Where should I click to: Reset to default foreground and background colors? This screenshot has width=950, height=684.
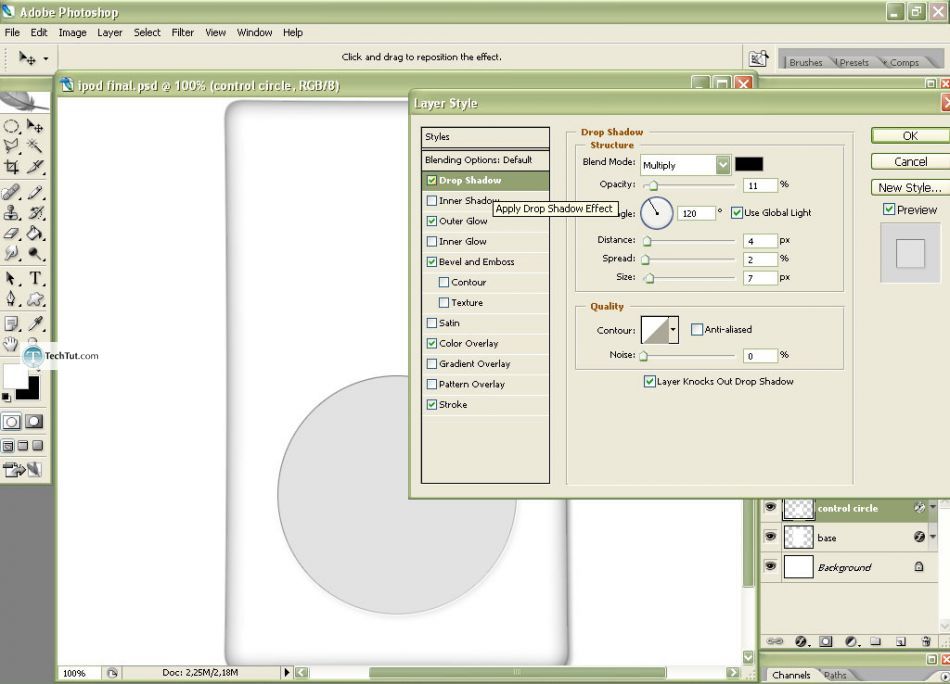click(6, 397)
